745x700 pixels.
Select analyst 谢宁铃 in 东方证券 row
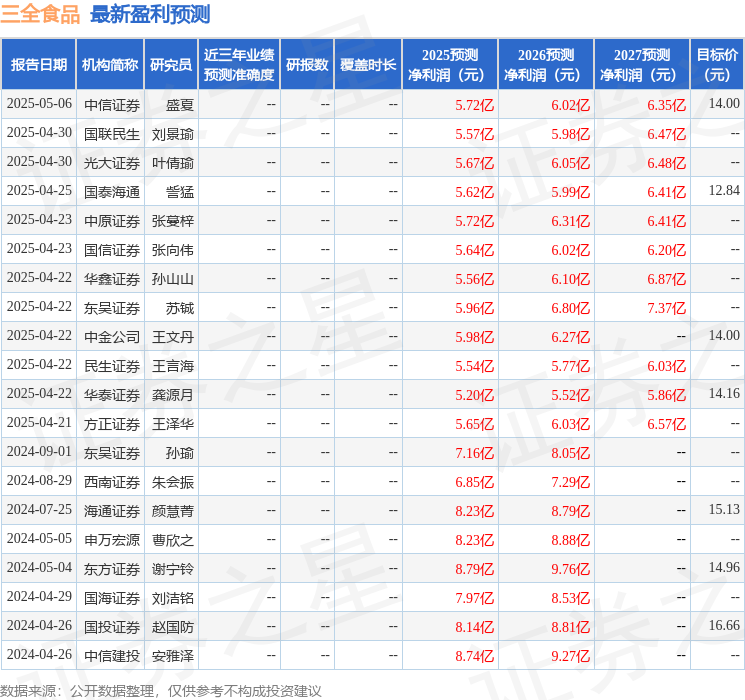[173, 569]
